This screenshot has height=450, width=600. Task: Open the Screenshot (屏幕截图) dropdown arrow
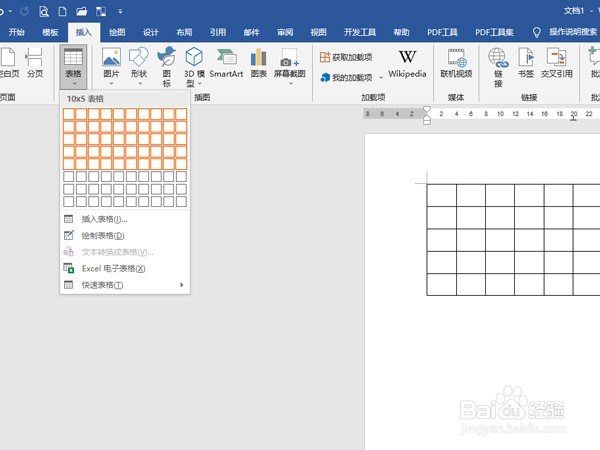[290, 83]
